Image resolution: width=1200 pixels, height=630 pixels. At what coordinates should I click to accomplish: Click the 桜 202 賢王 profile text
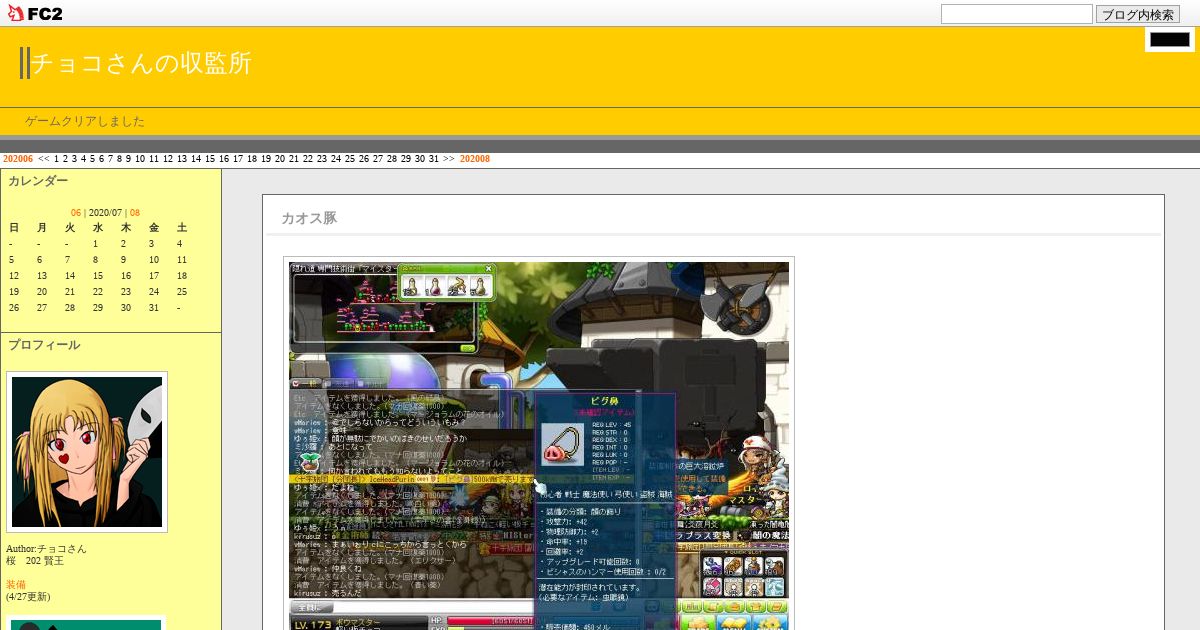click(35, 561)
